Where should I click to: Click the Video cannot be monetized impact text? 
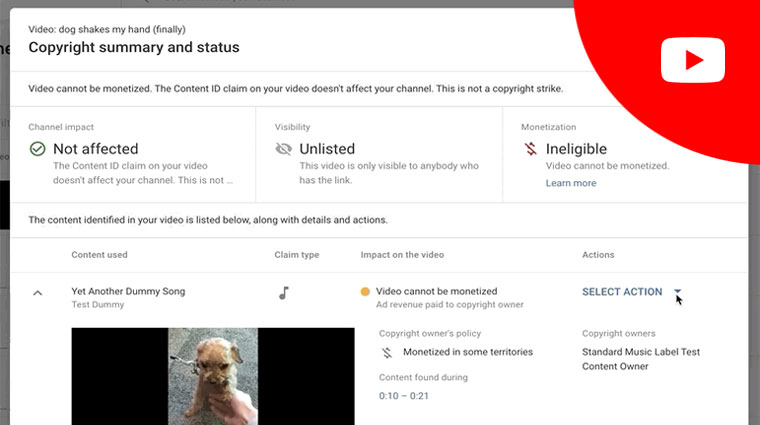click(x=436, y=291)
